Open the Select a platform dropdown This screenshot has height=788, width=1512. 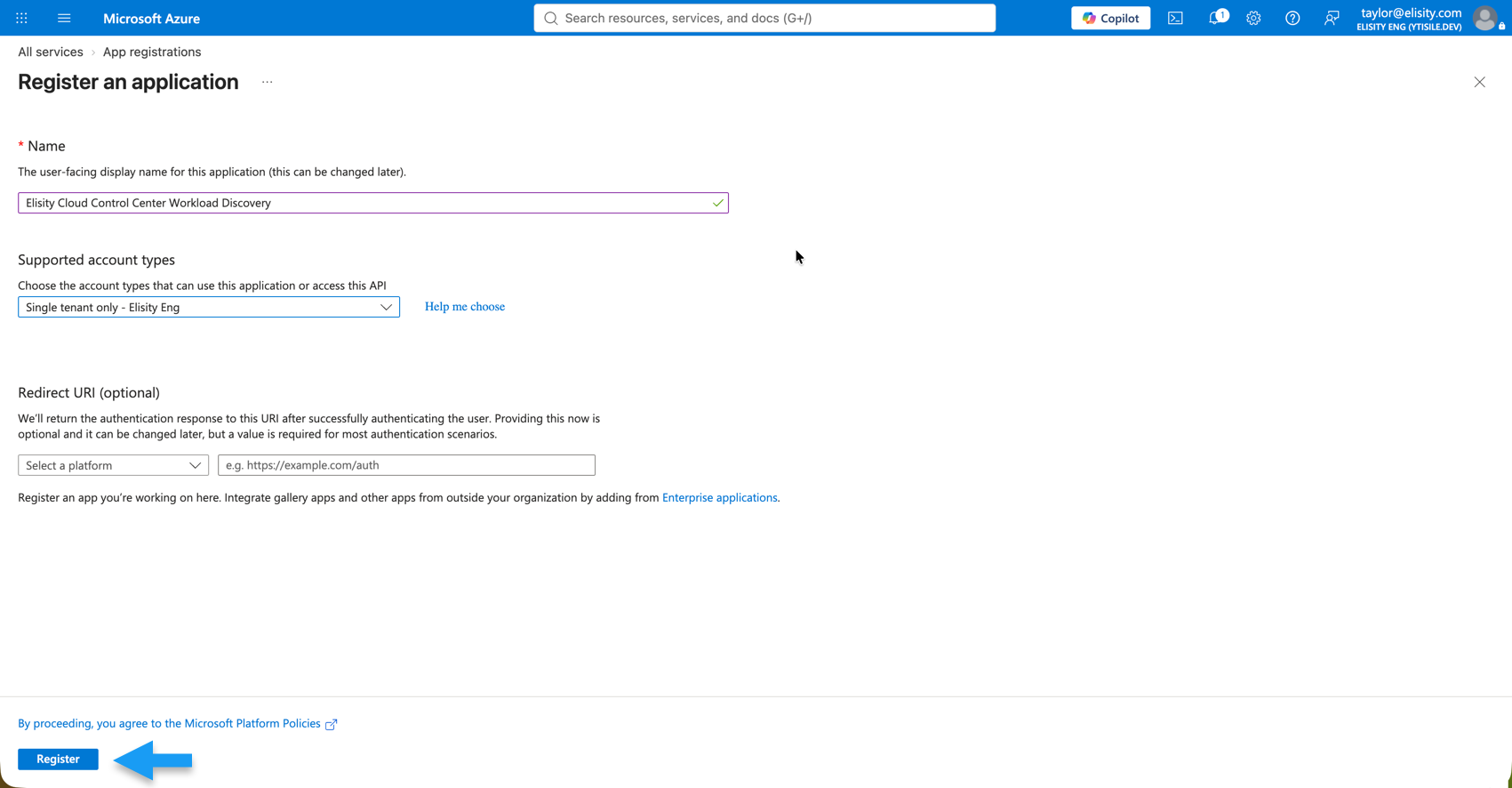point(113,465)
